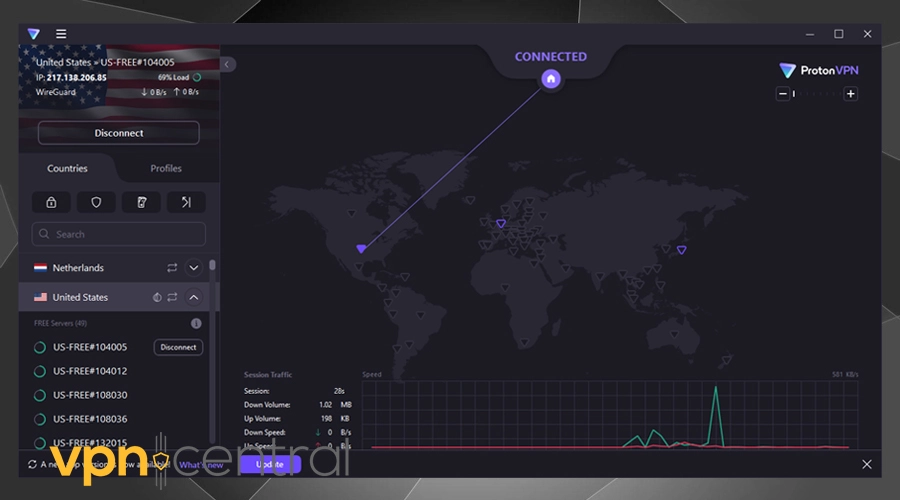
Task: Disconnect from US-FREE#104005 in the list
Action: pos(178,347)
